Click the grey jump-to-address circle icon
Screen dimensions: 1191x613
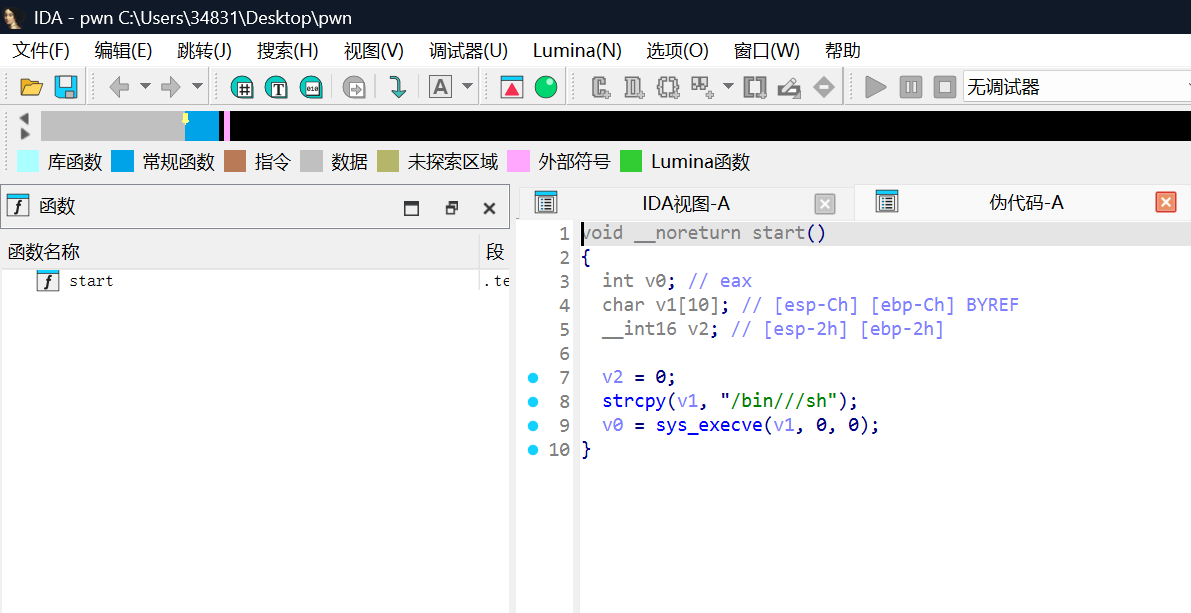[x=354, y=87]
